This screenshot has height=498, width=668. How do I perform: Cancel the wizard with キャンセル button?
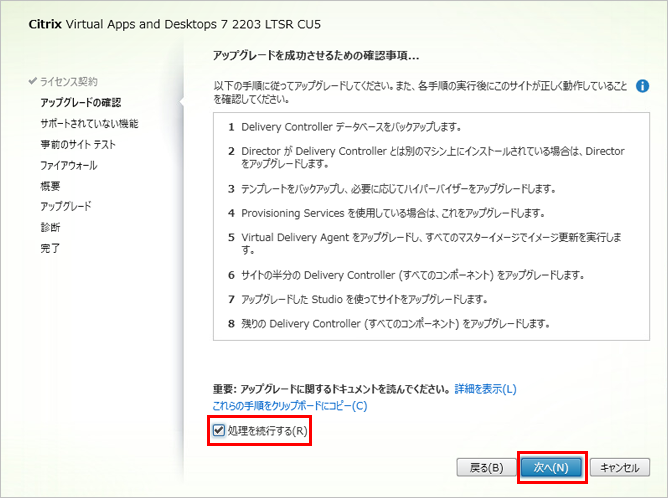620,467
